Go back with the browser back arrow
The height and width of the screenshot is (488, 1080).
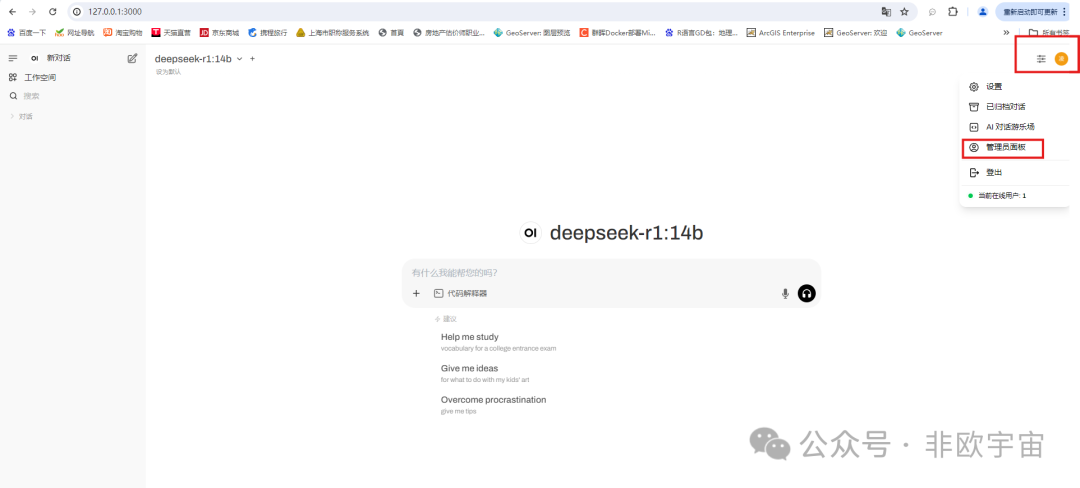coord(12,12)
